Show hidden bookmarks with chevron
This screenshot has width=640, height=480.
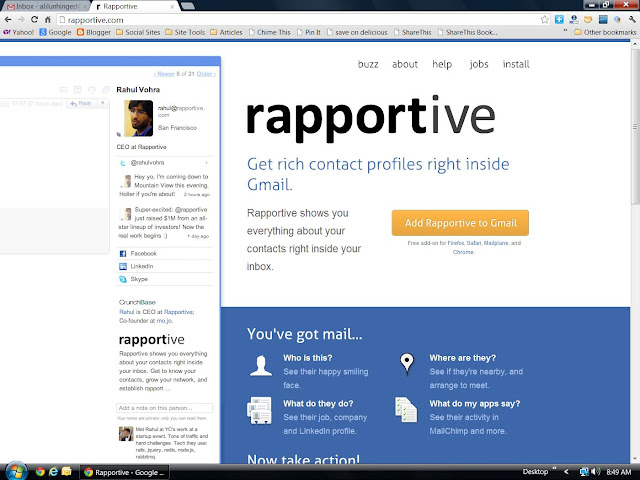565,31
